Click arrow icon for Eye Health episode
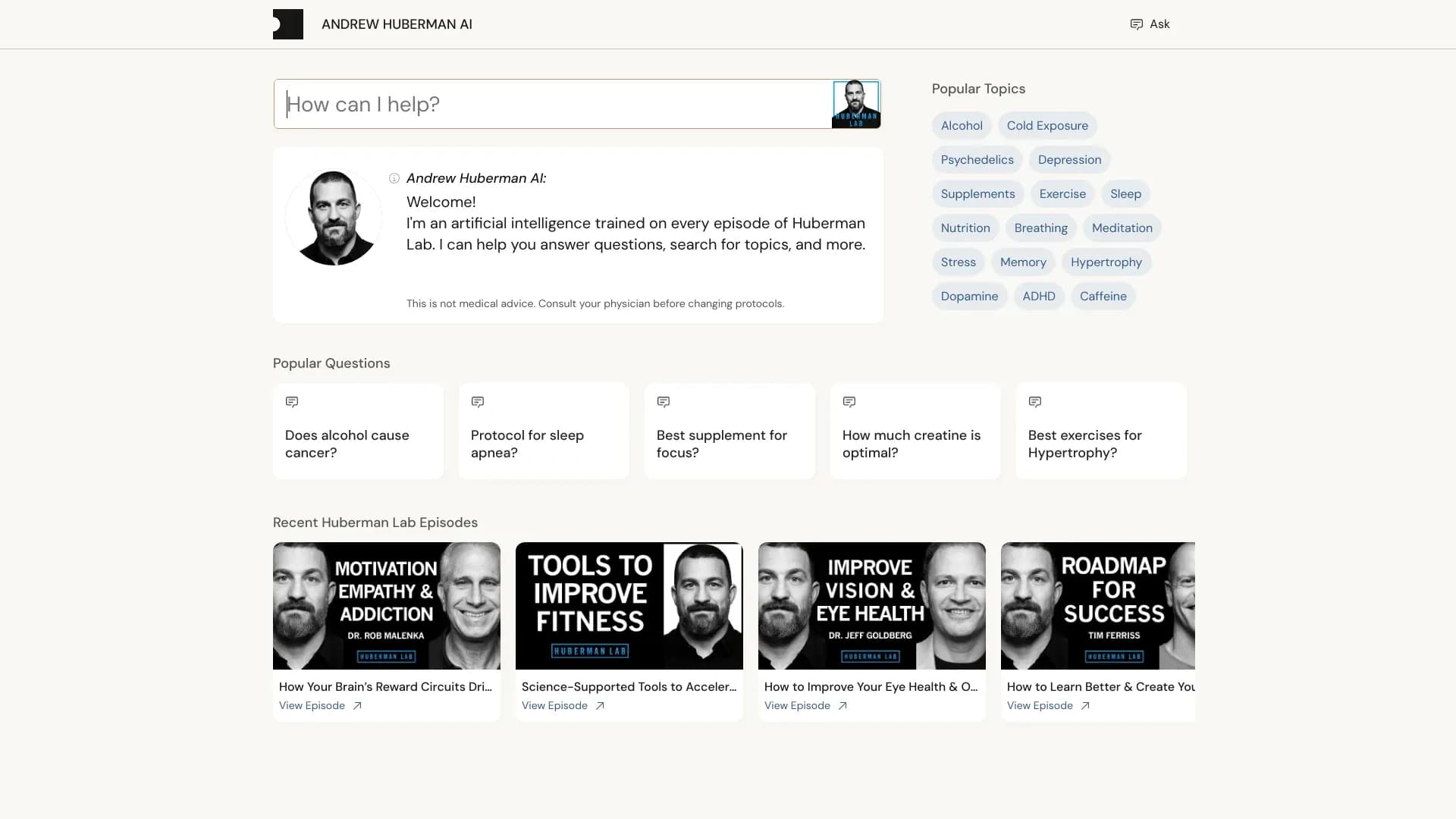The image size is (1456, 819). tap(843, 706)
